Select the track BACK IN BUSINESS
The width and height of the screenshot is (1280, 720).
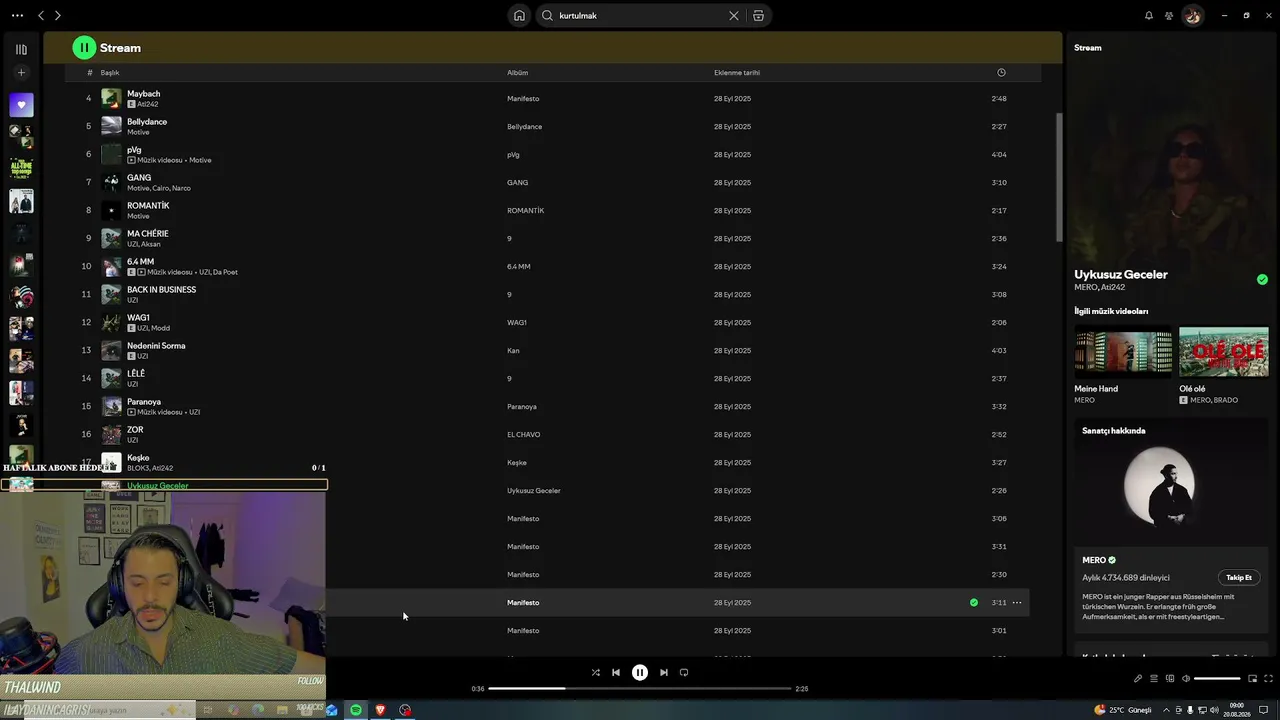(x=161, y=290)
